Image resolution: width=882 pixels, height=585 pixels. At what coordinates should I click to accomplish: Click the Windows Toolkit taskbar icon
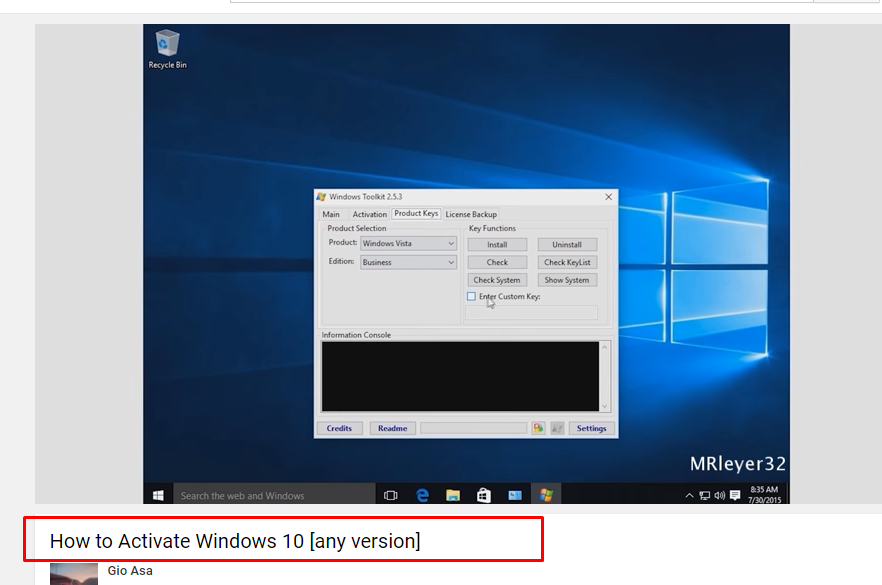[546, 495]
